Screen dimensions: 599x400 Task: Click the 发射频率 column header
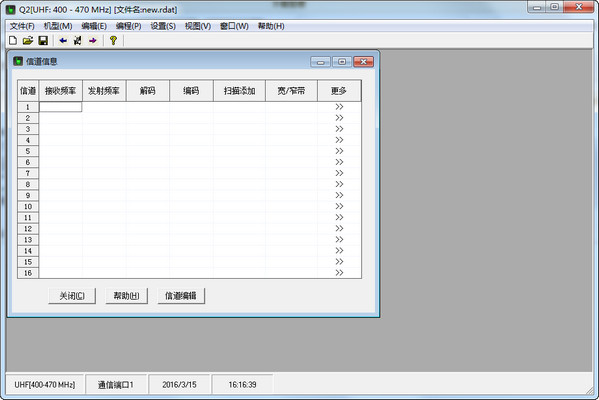104,91
